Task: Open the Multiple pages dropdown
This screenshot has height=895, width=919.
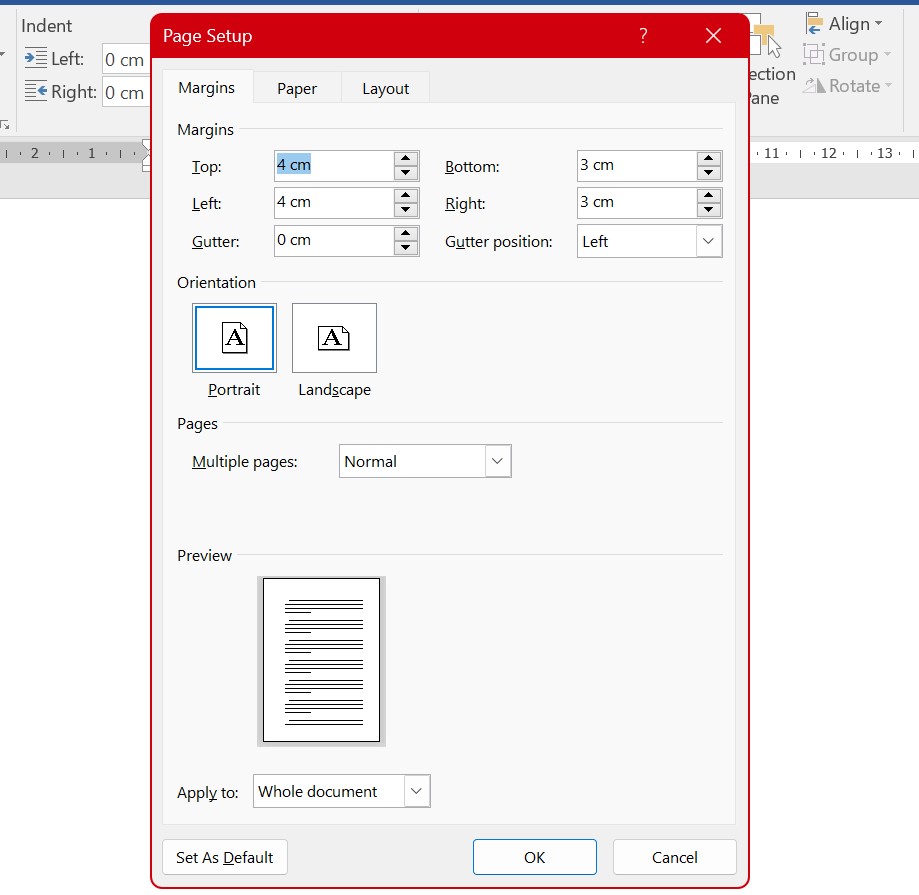Action: click(x=497, y=461)
